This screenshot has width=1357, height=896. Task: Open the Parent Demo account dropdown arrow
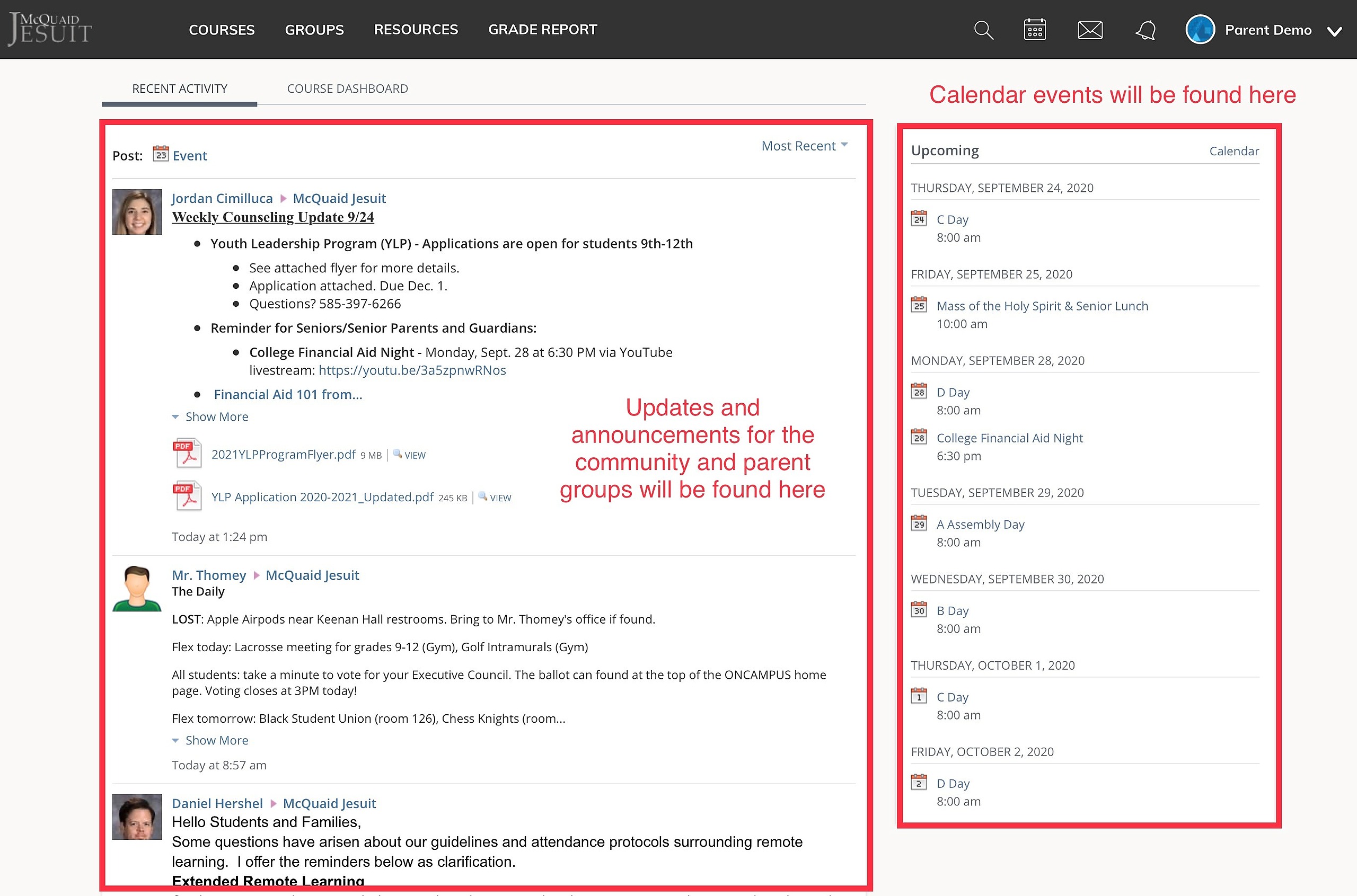click(1334, 31)
